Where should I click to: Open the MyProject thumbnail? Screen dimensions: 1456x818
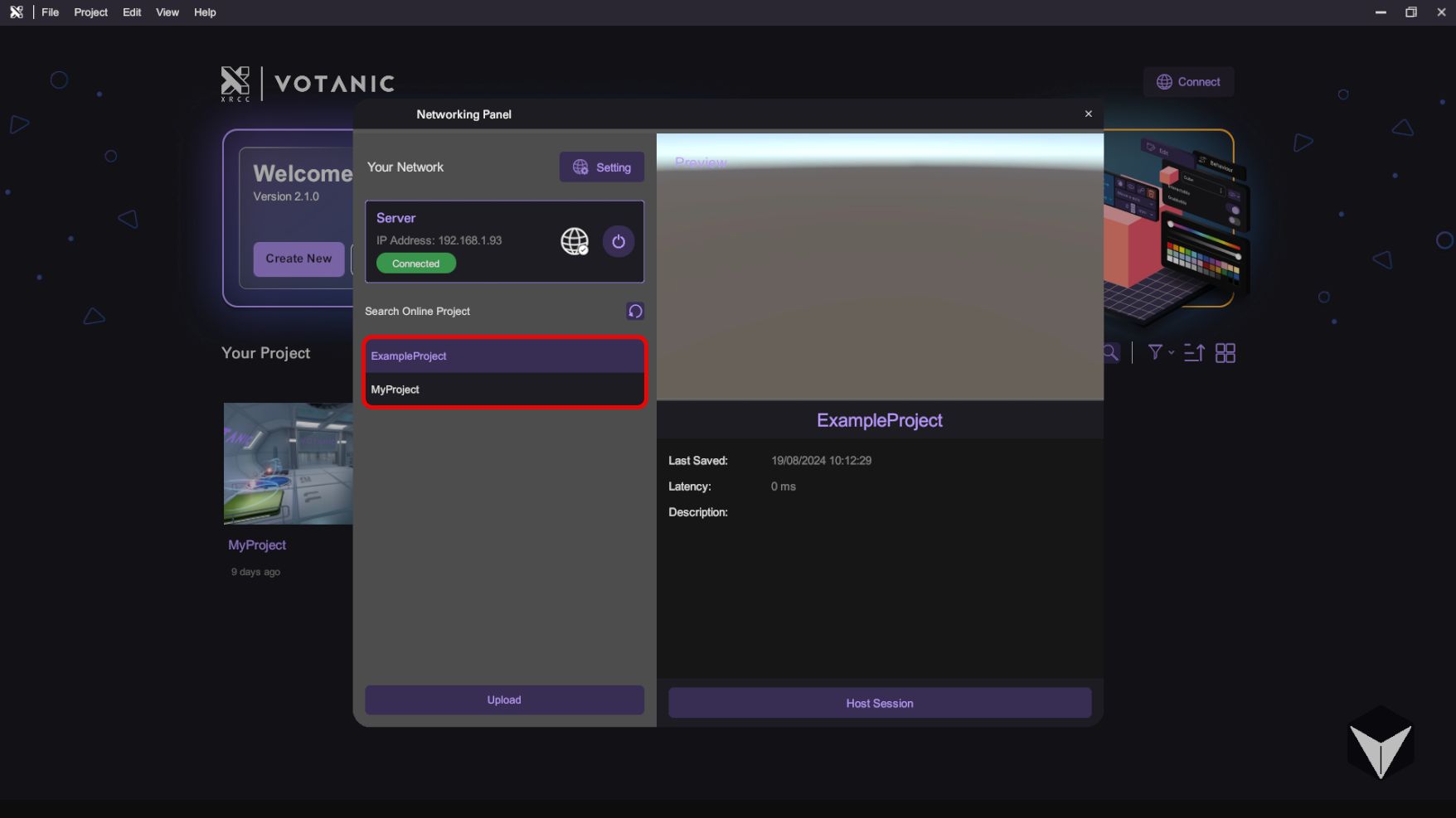click(288, 463)
